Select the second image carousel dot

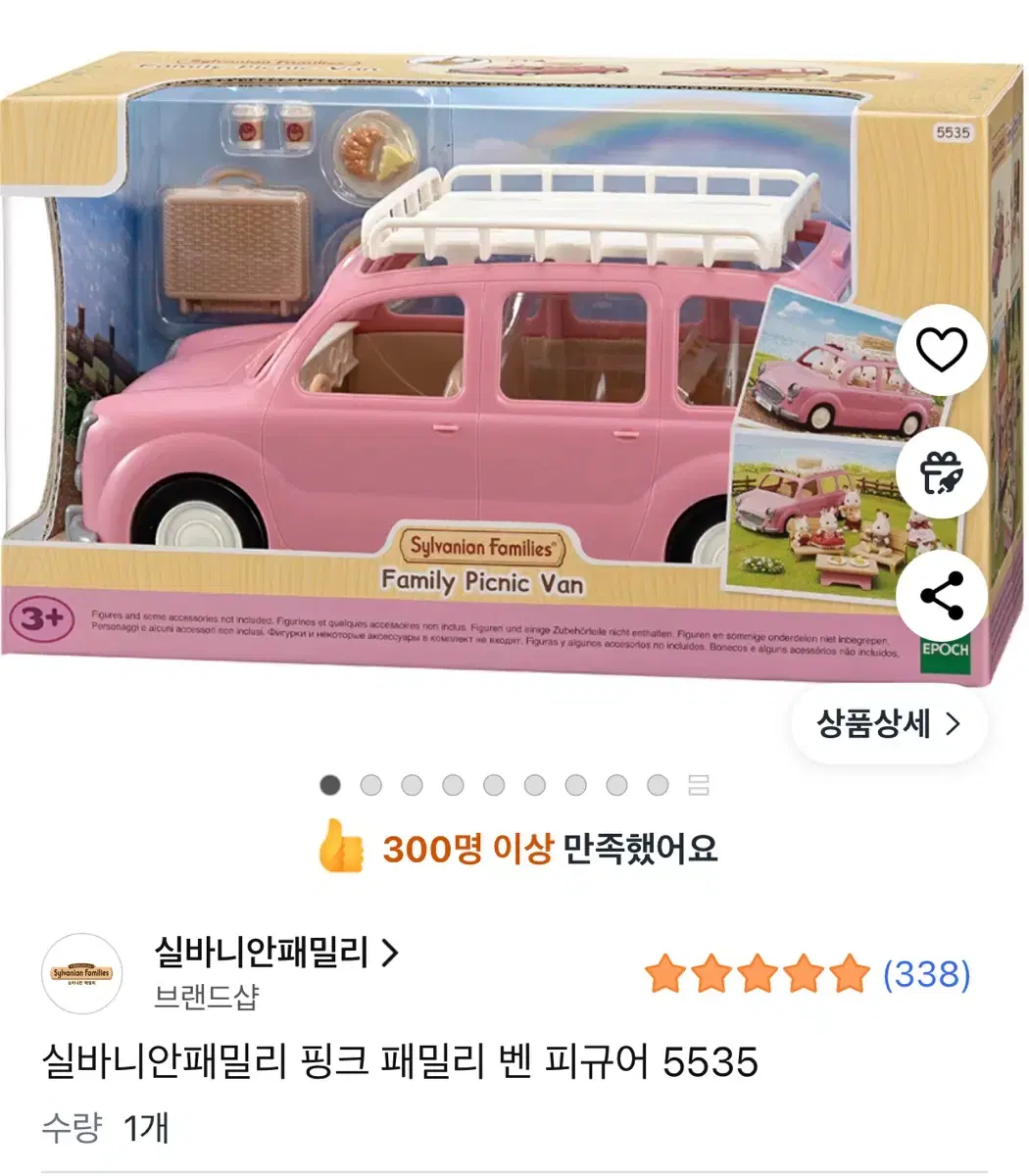point(370,785)
